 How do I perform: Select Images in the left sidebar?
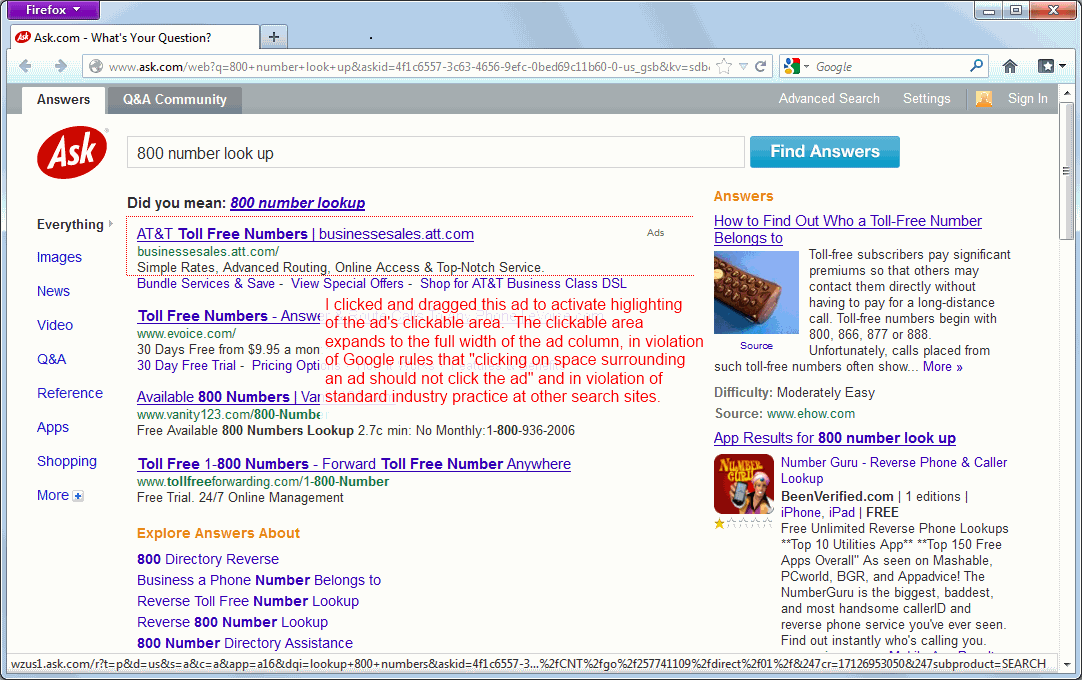59,258
